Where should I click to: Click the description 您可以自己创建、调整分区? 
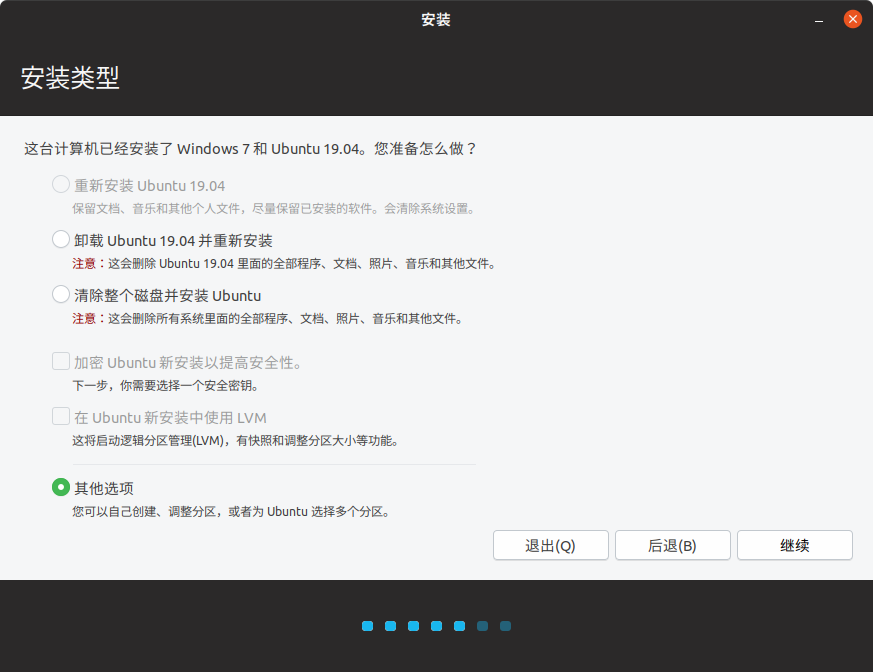[x=232, y=511]
